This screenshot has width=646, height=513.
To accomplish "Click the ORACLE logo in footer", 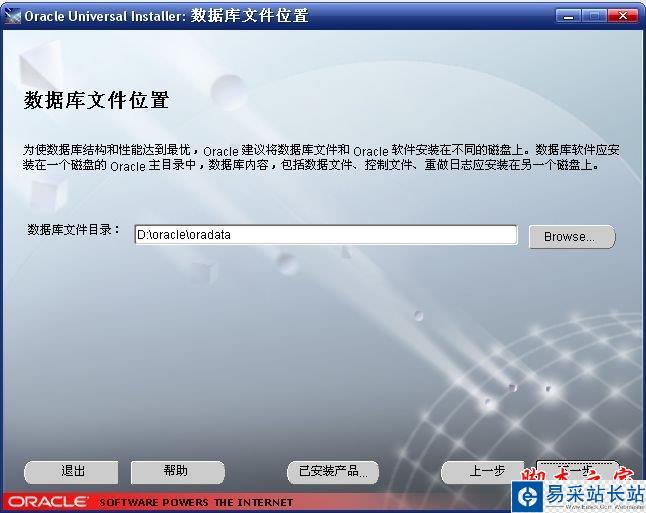I will 48,501.
